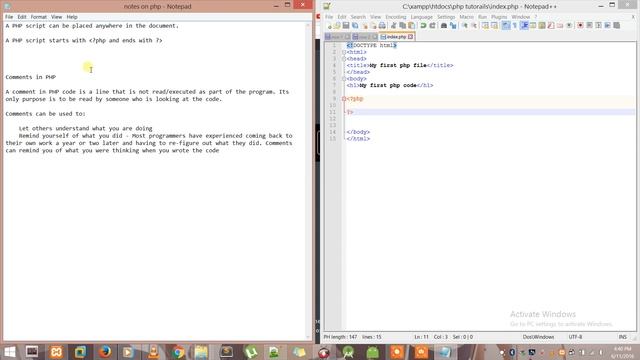Click Notepad vertical scrollbar up arrow
This screenshot has width=640, height=360.
(x=309, y=25)
